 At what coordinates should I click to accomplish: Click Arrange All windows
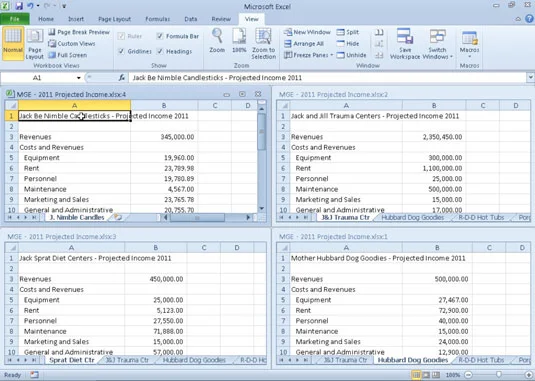coord(304,44)
